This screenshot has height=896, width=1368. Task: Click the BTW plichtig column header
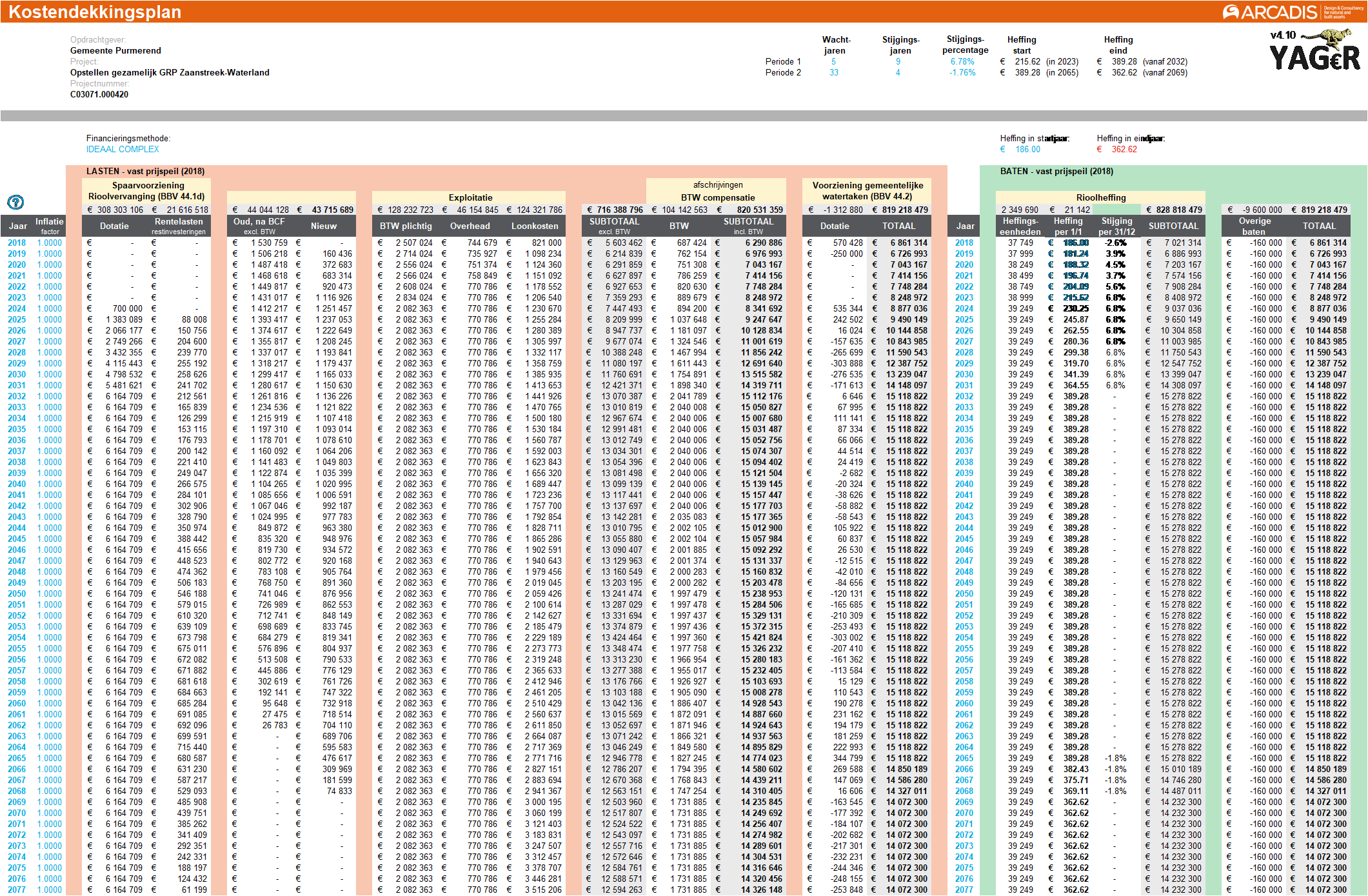[406, 226]
